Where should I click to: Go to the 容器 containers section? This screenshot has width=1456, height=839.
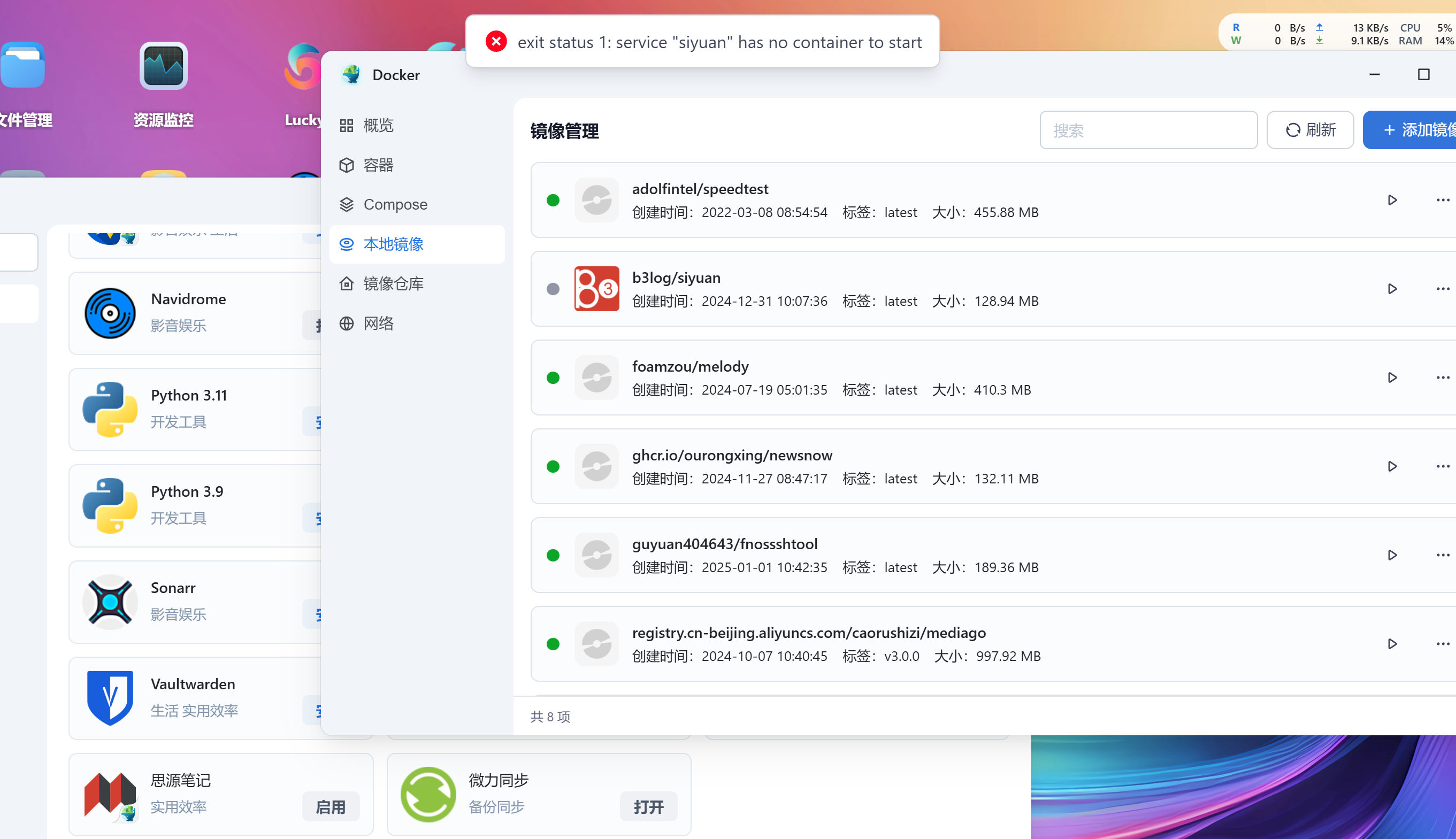click(x=417, y=165)
